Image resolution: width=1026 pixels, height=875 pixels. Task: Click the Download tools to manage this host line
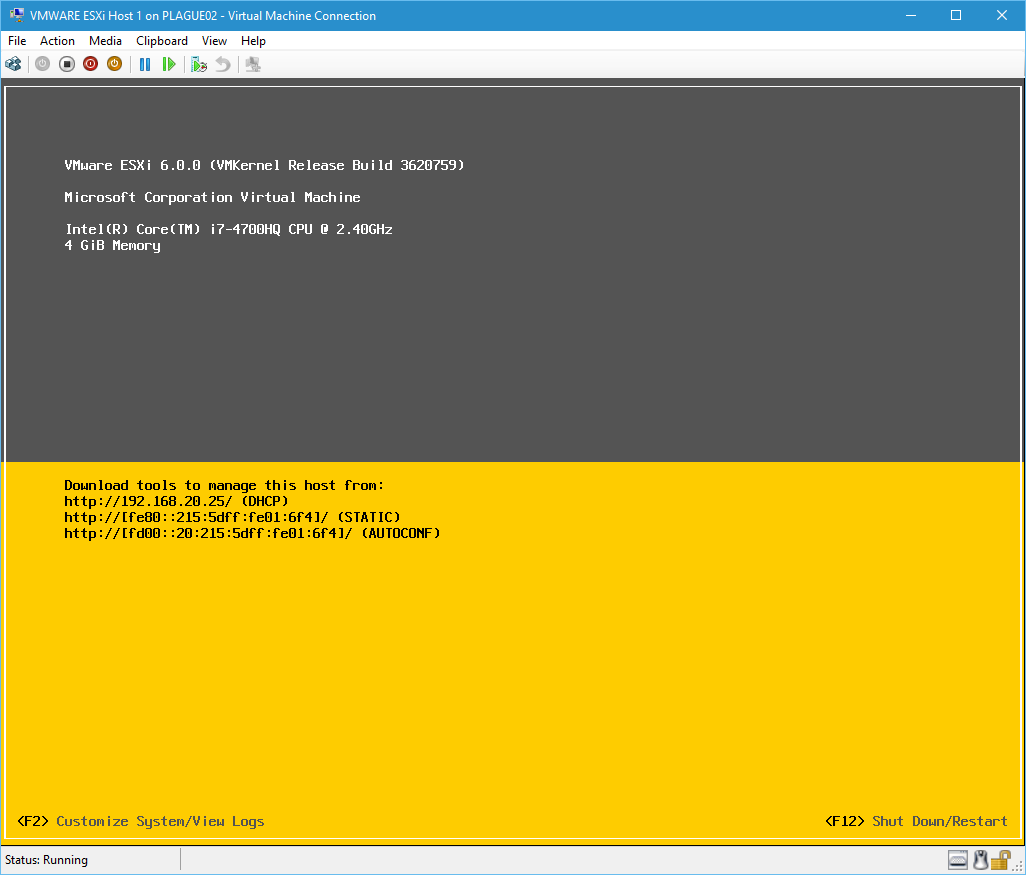pos(224,486)
